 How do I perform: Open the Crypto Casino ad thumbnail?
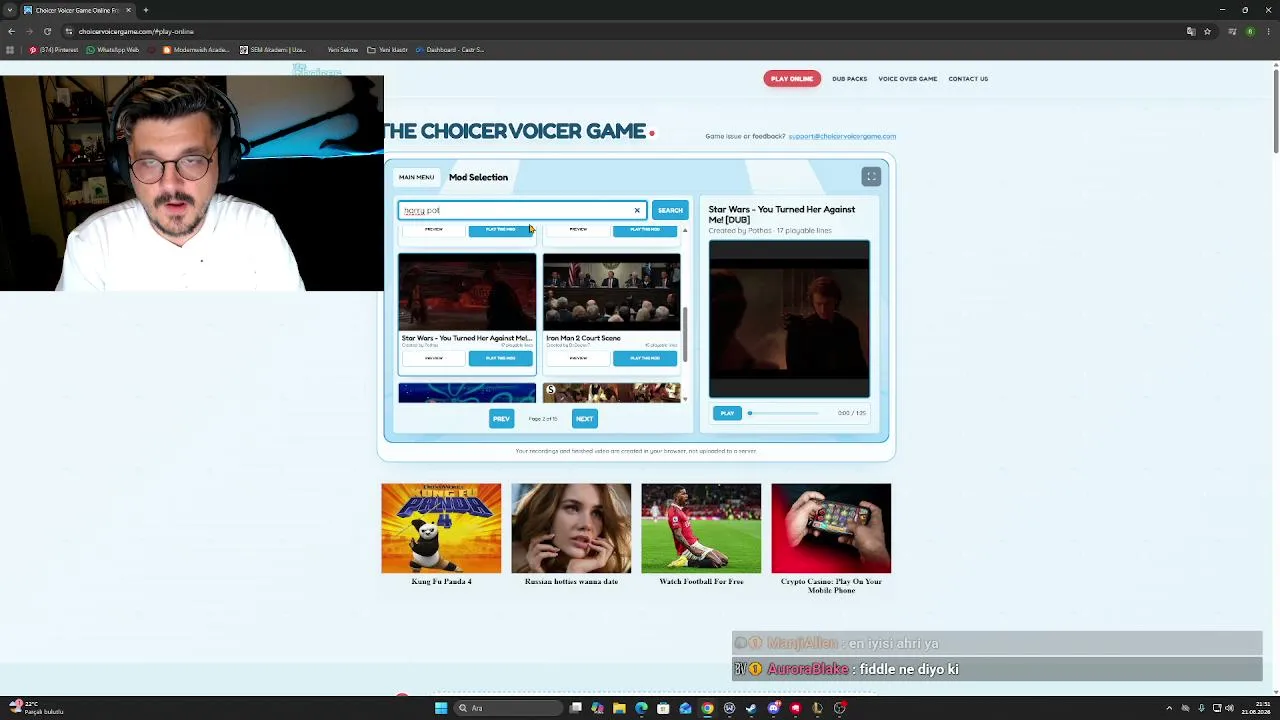831,529
